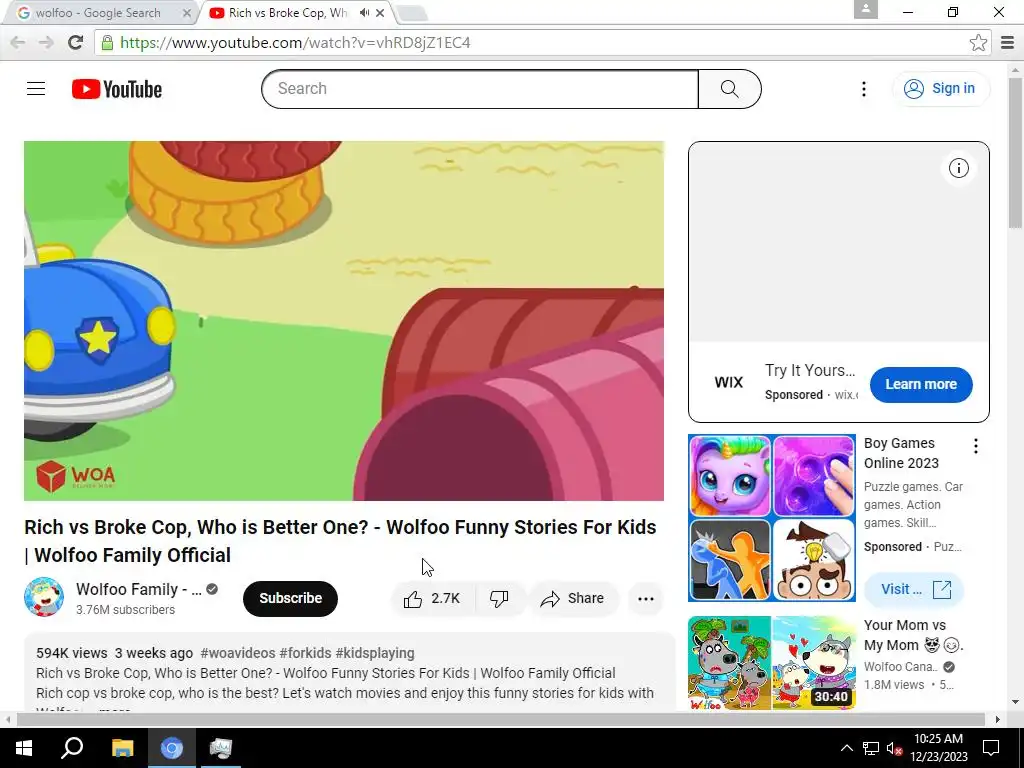Mute the tab via speaker icon
The width and height of the screenshot is (1024, 768).
[x=364, y=13]
